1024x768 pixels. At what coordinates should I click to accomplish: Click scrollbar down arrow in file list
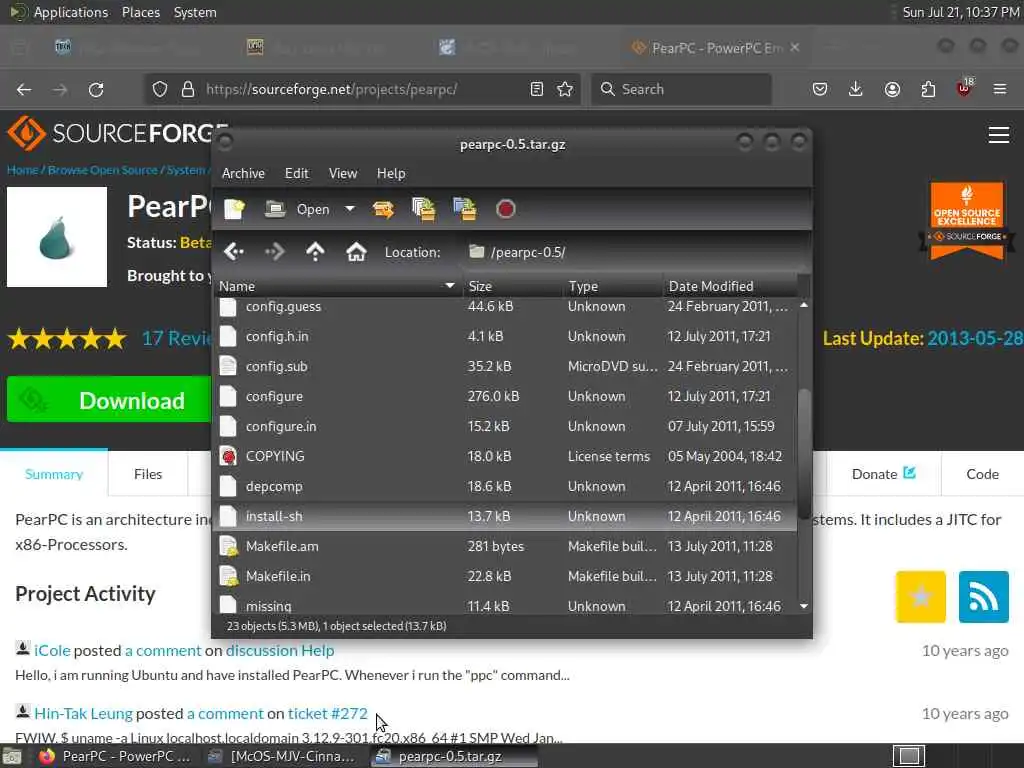tap(804, 607)
